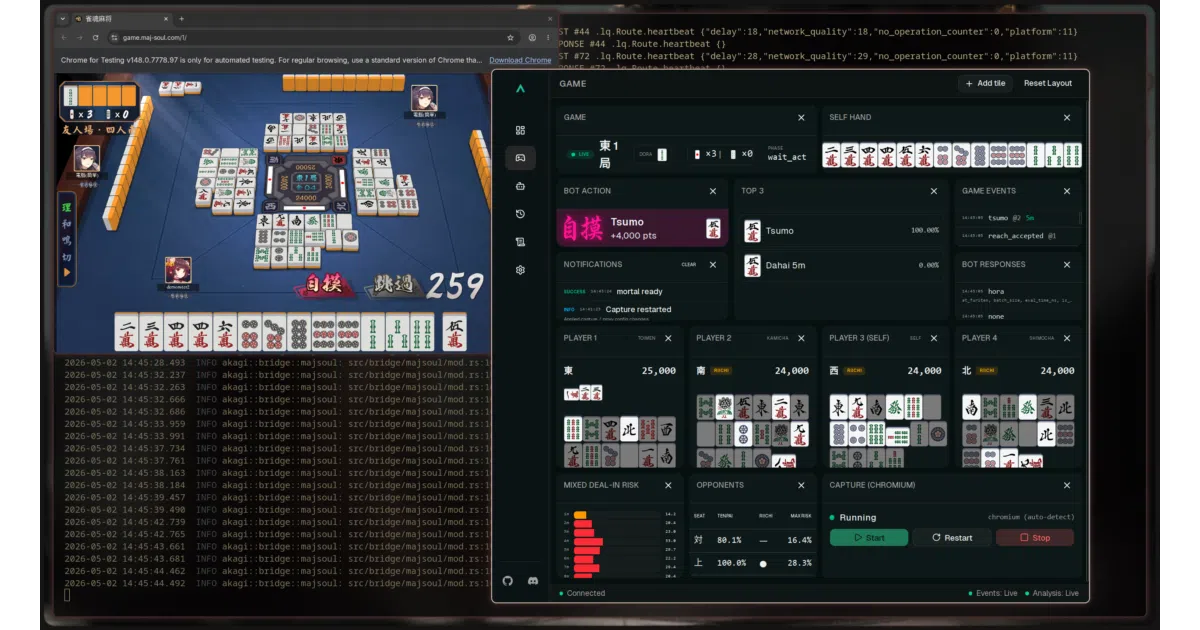Click Reset Layout
The image size is (1200, 630).
[1047, 84]
